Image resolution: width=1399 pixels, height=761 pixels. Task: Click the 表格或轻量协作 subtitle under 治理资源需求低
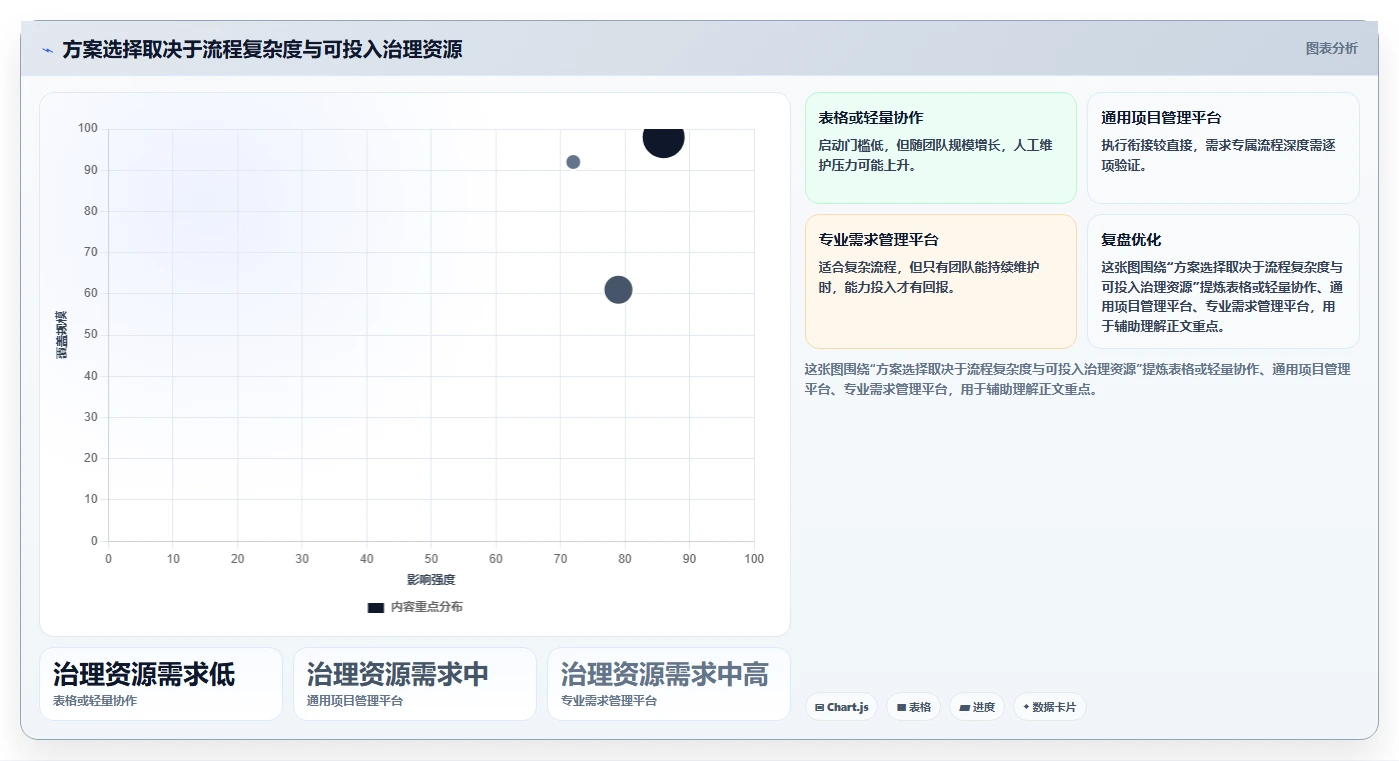95,701
